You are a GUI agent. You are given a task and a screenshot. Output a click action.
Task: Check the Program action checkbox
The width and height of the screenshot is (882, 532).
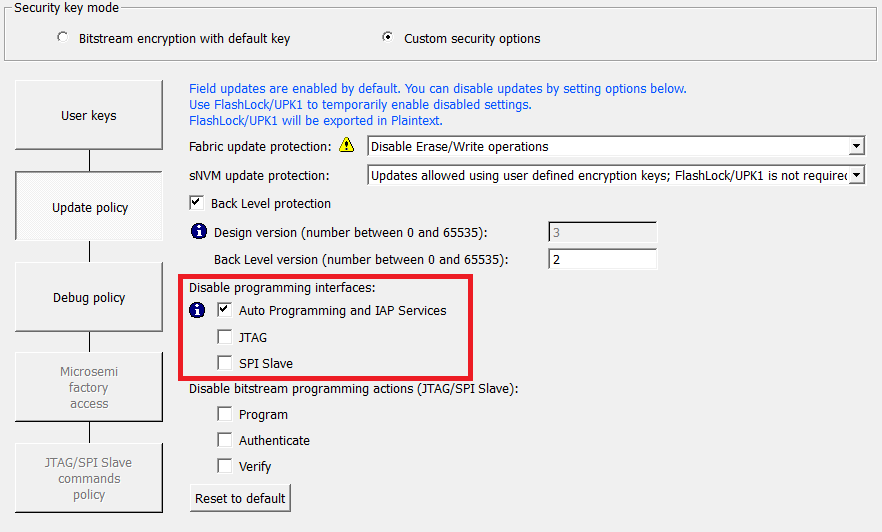225,414
